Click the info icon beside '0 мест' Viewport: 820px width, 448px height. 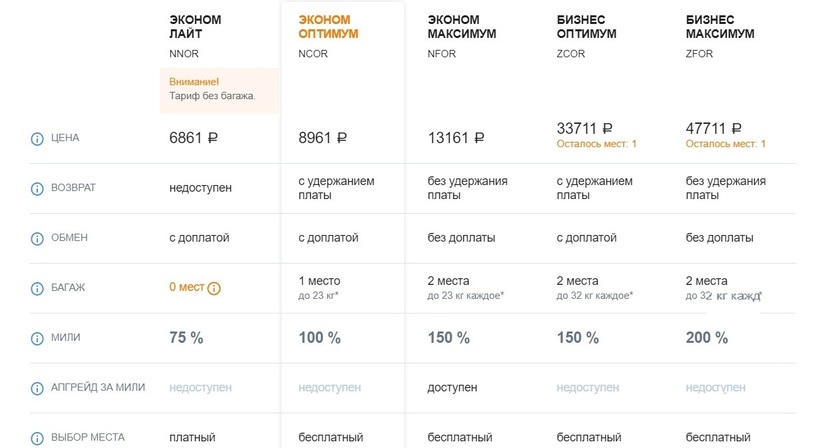tap(214, 288)
